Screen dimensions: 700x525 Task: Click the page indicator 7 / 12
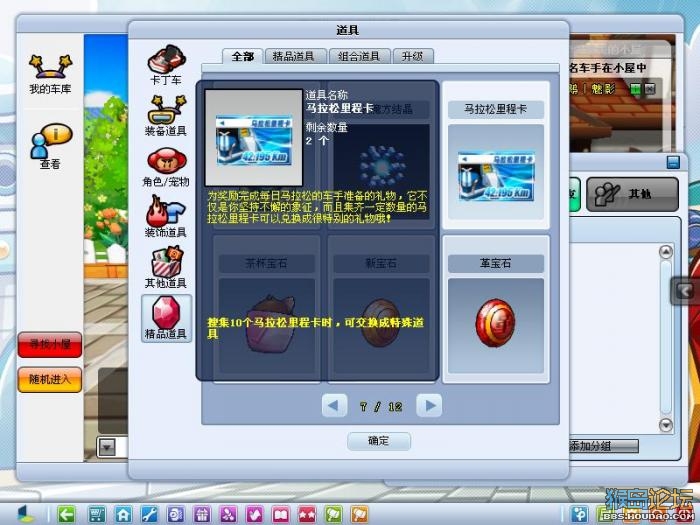click(381, 407)
